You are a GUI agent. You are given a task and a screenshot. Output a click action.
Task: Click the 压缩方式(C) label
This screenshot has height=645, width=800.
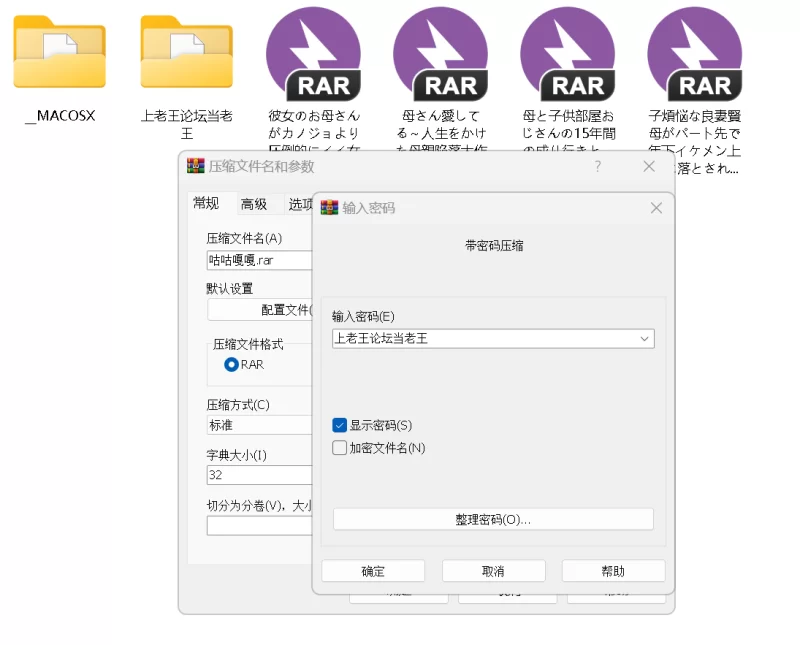(238, 405)
